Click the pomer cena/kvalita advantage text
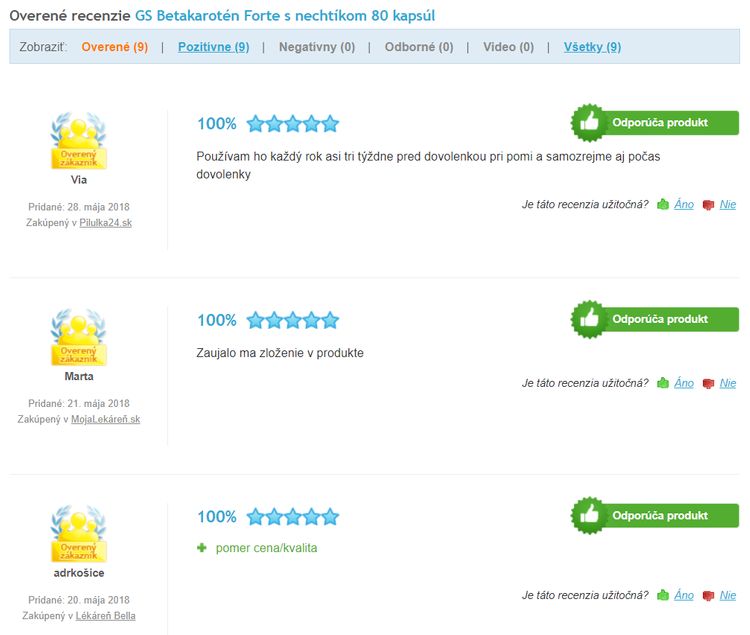Viewport: 750px width, 635px height. (266, 548)
